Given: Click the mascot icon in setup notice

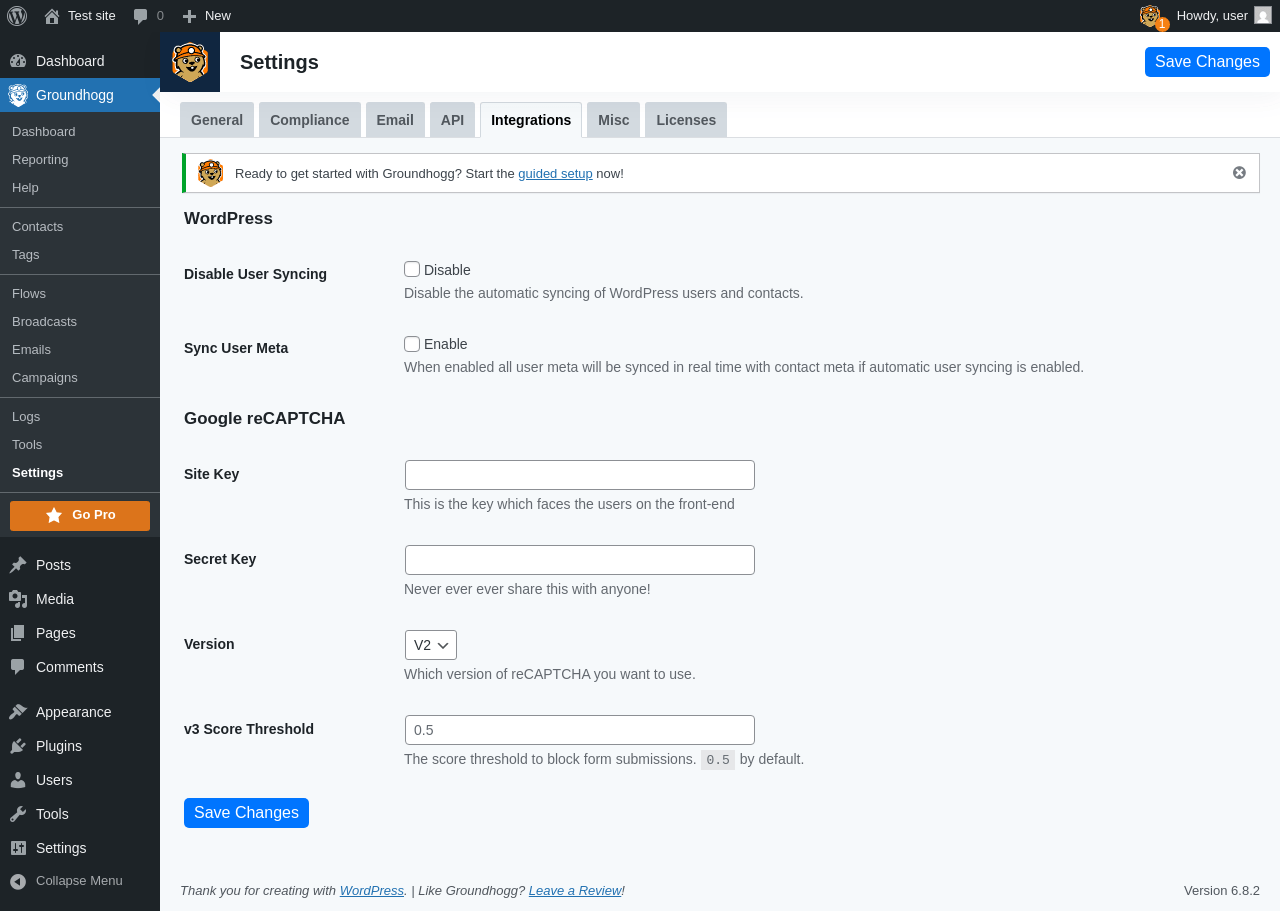Looking at the screenshot, I should coord(211,173).
